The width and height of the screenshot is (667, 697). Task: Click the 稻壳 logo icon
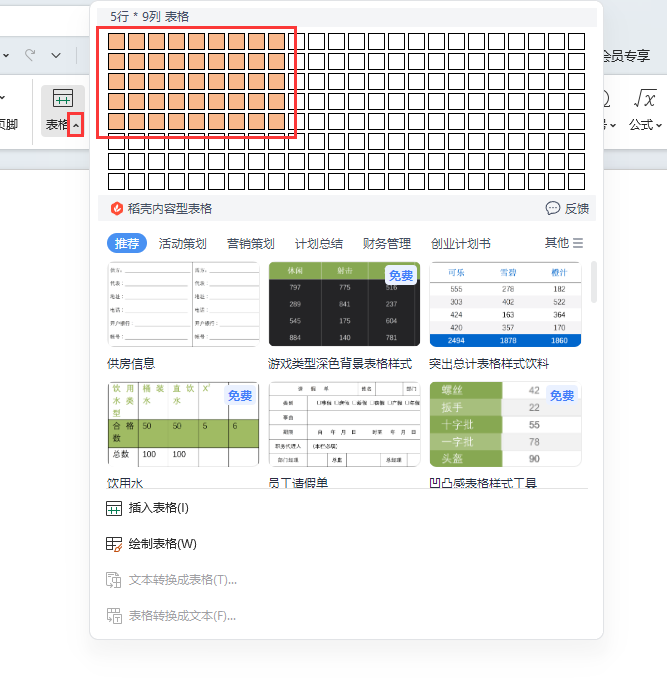pos(116,208)
